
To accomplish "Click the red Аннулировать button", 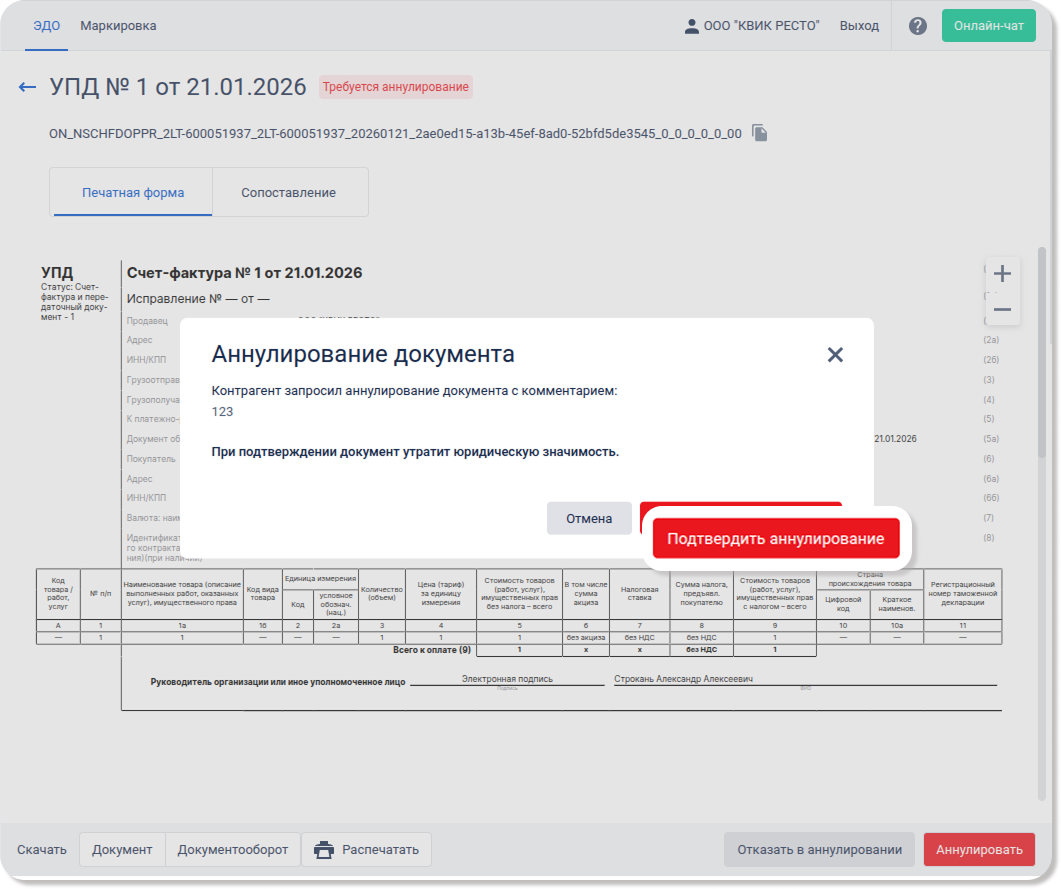I will (x=978, y=850).
